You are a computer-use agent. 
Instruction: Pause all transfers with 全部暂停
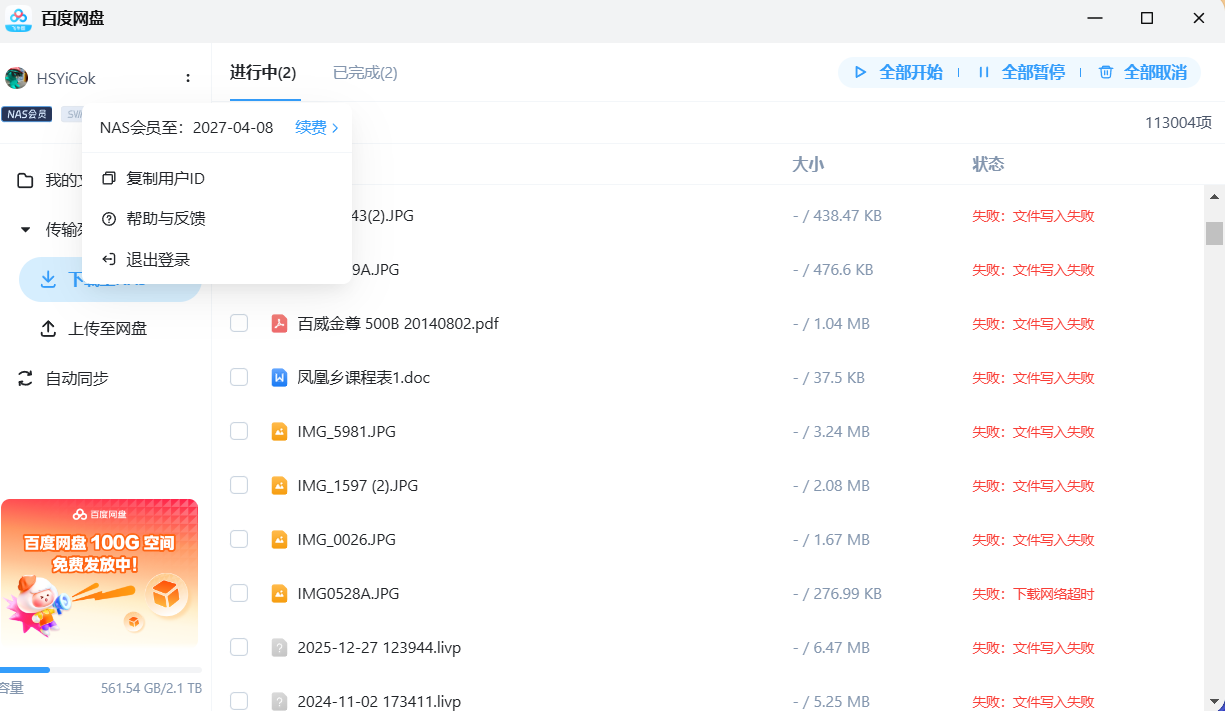(x=1021, y=72)
